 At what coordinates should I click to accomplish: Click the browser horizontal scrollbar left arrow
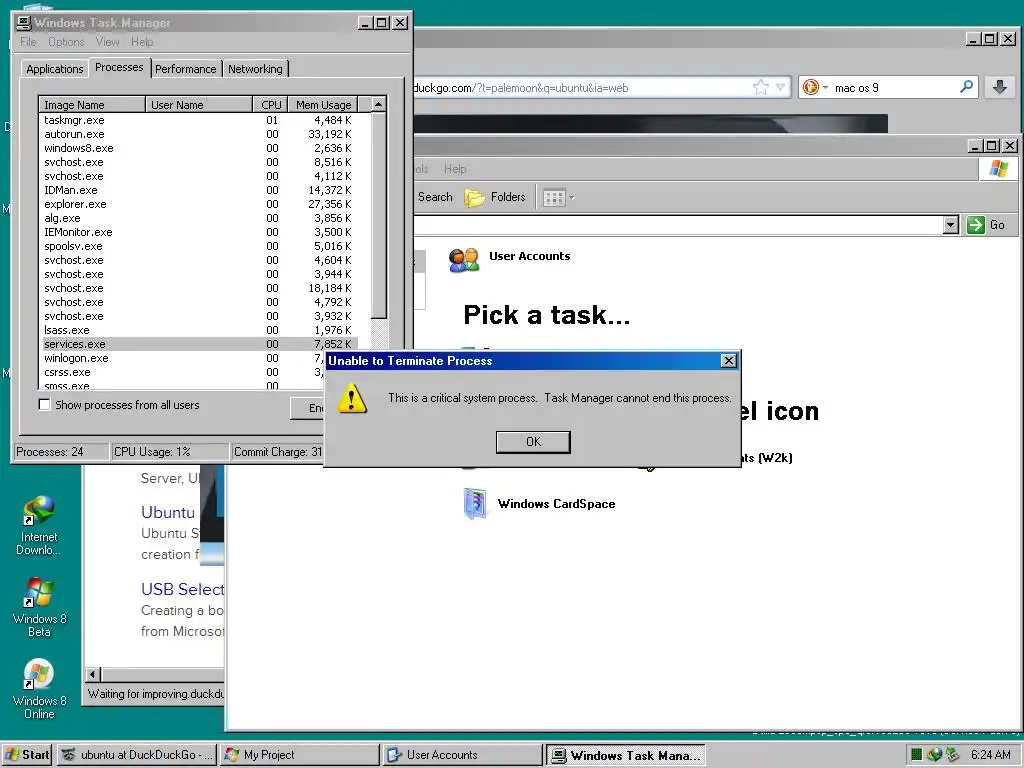(93, 675)
